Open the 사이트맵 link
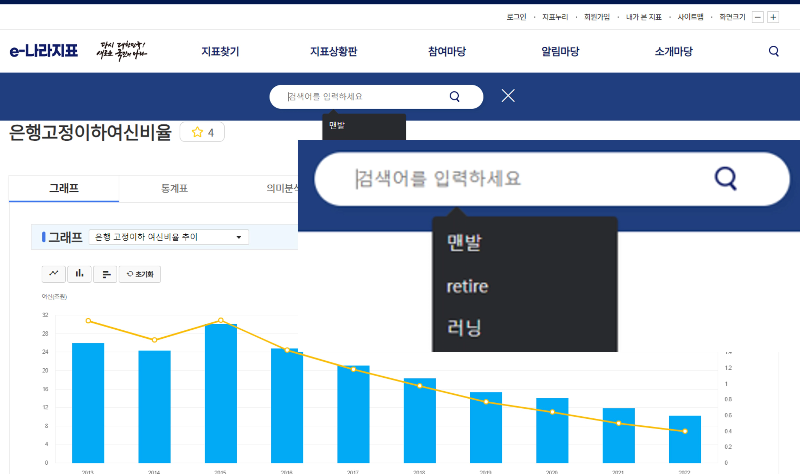This screenshot has width=800, height=474. tap(690, 17)
